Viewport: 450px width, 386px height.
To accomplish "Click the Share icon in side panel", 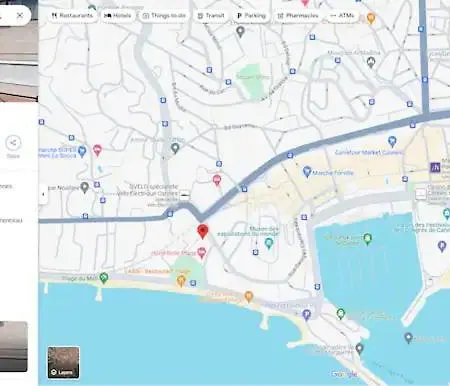I will 13,143.
